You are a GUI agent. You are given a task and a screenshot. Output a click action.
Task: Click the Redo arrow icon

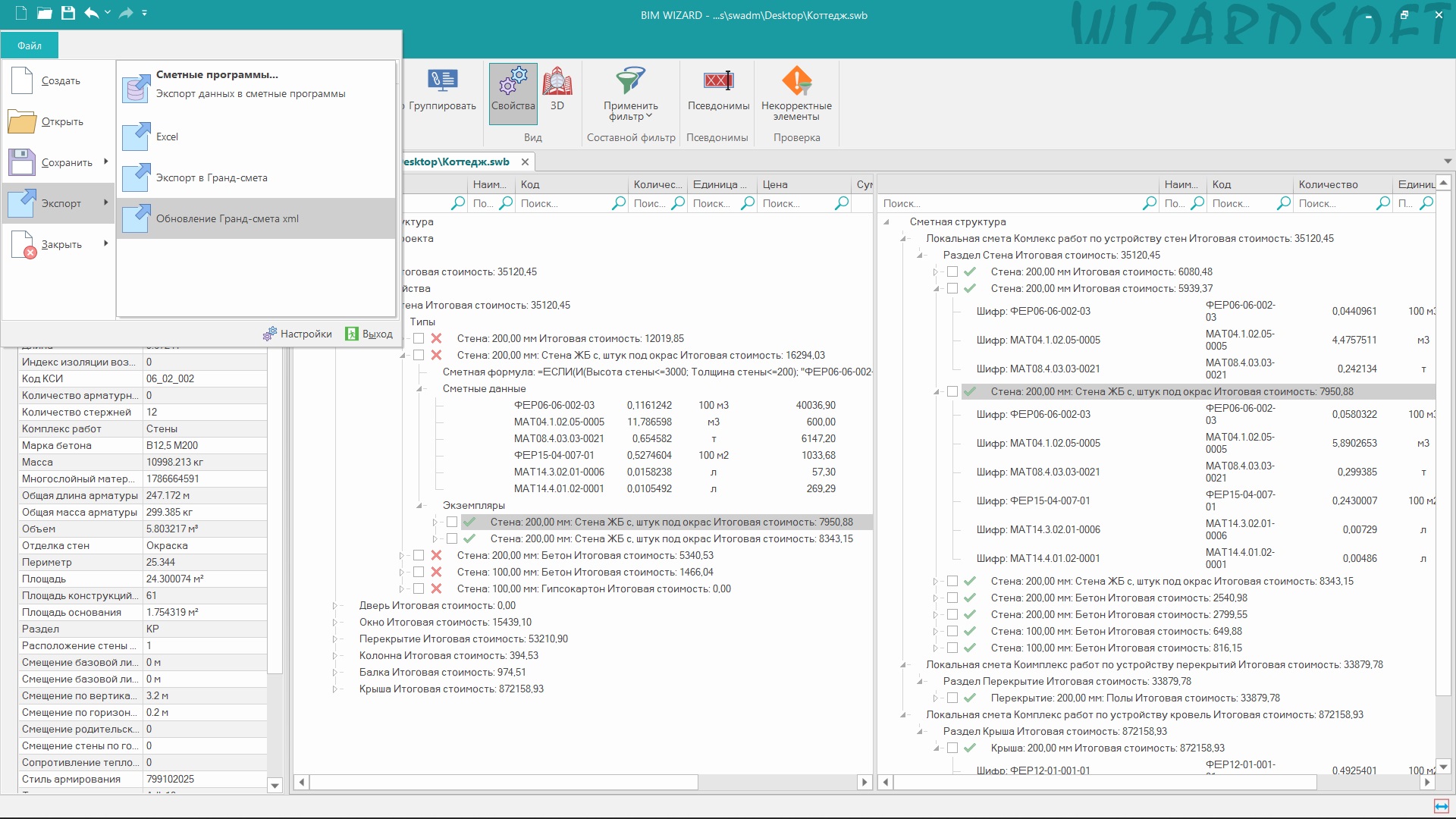126,13
